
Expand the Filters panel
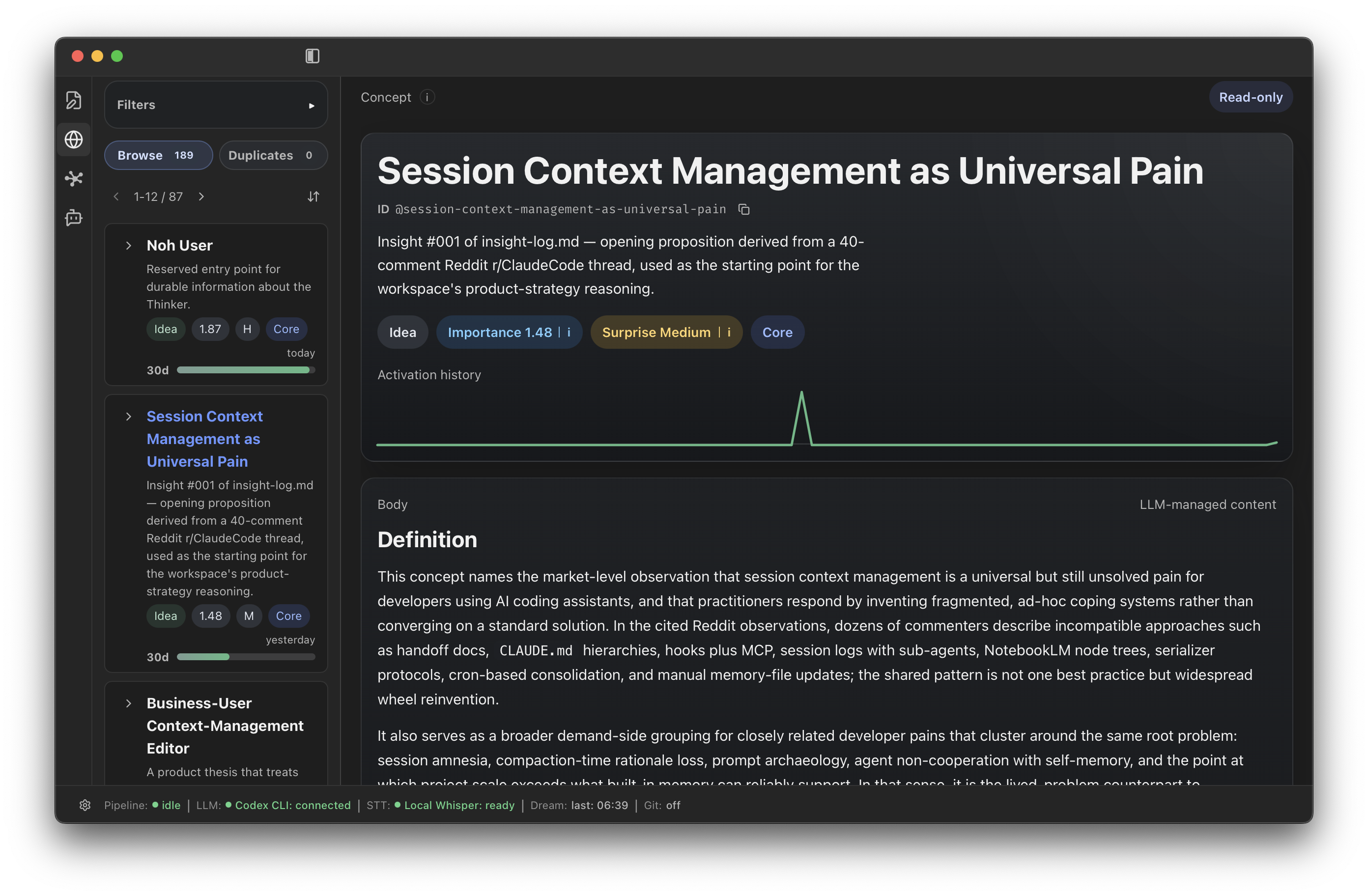point(216,105)
